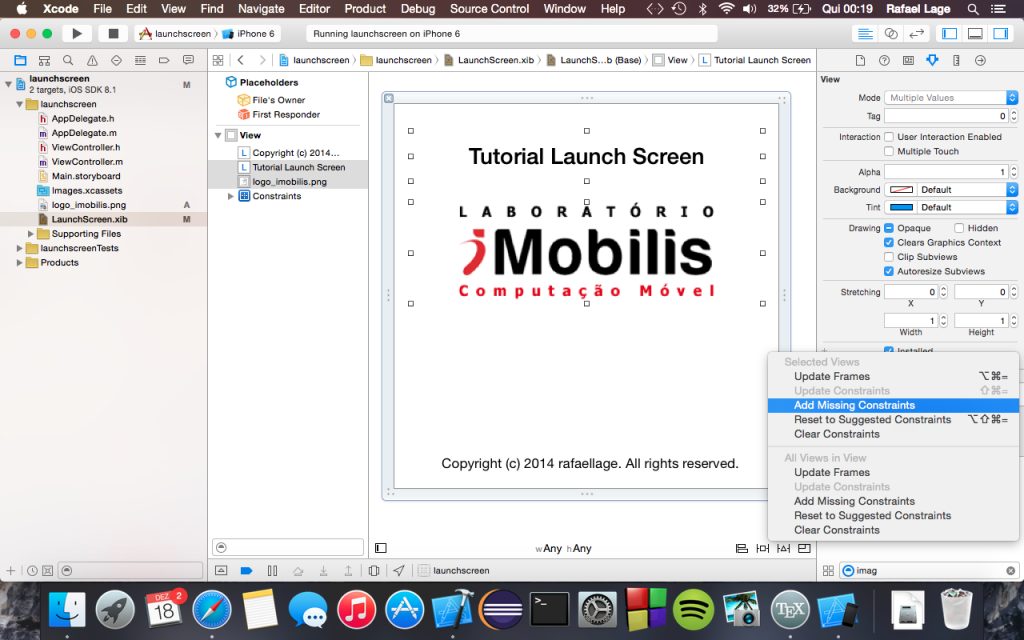Click the Run (play) button in toolbar
This screenshot has width=1024, height=640.
click(76, 33)
